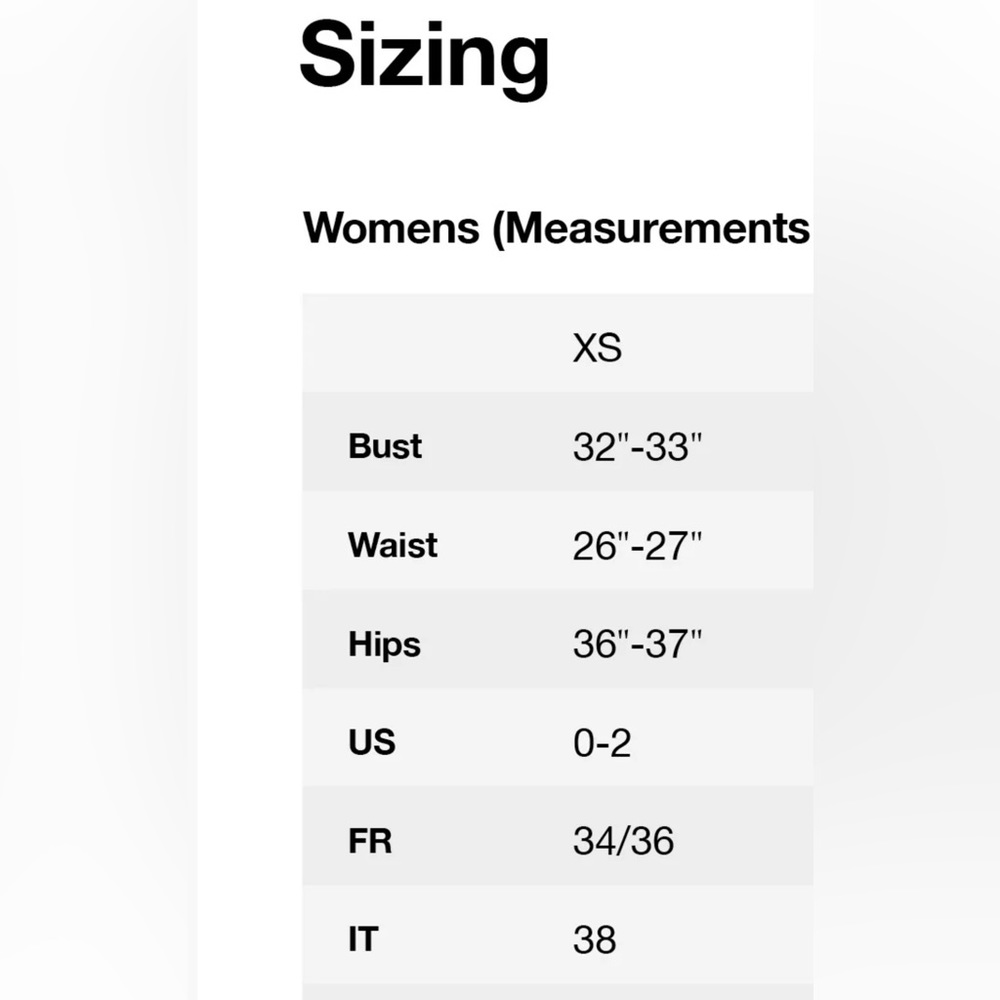The image size is (1000, 1000).
Task: Click the IT row label
Action: [363, 939]
